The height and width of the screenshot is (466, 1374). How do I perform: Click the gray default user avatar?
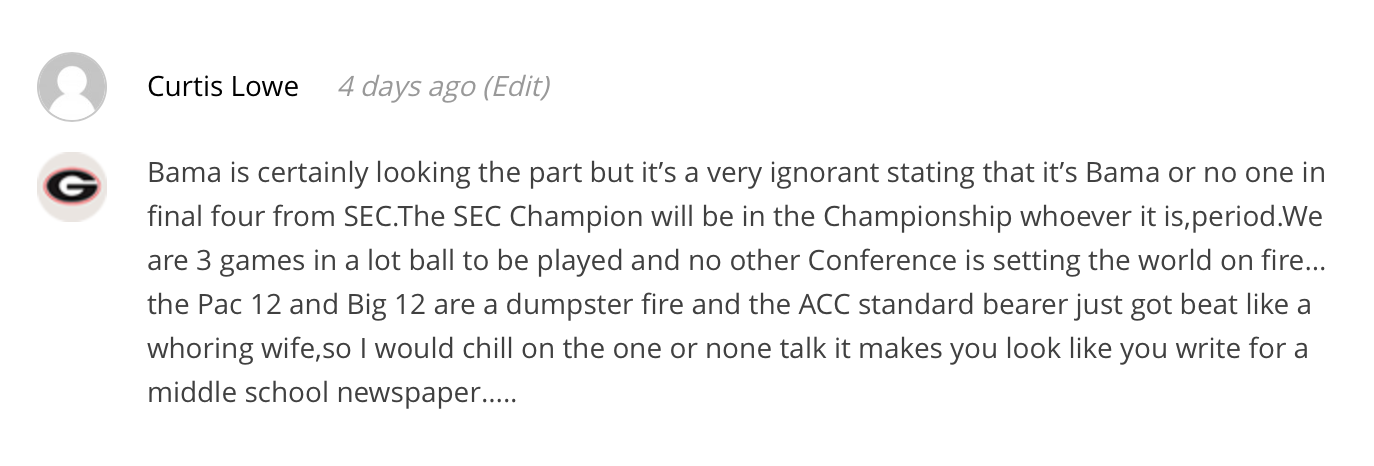click(x=72, y=87)
